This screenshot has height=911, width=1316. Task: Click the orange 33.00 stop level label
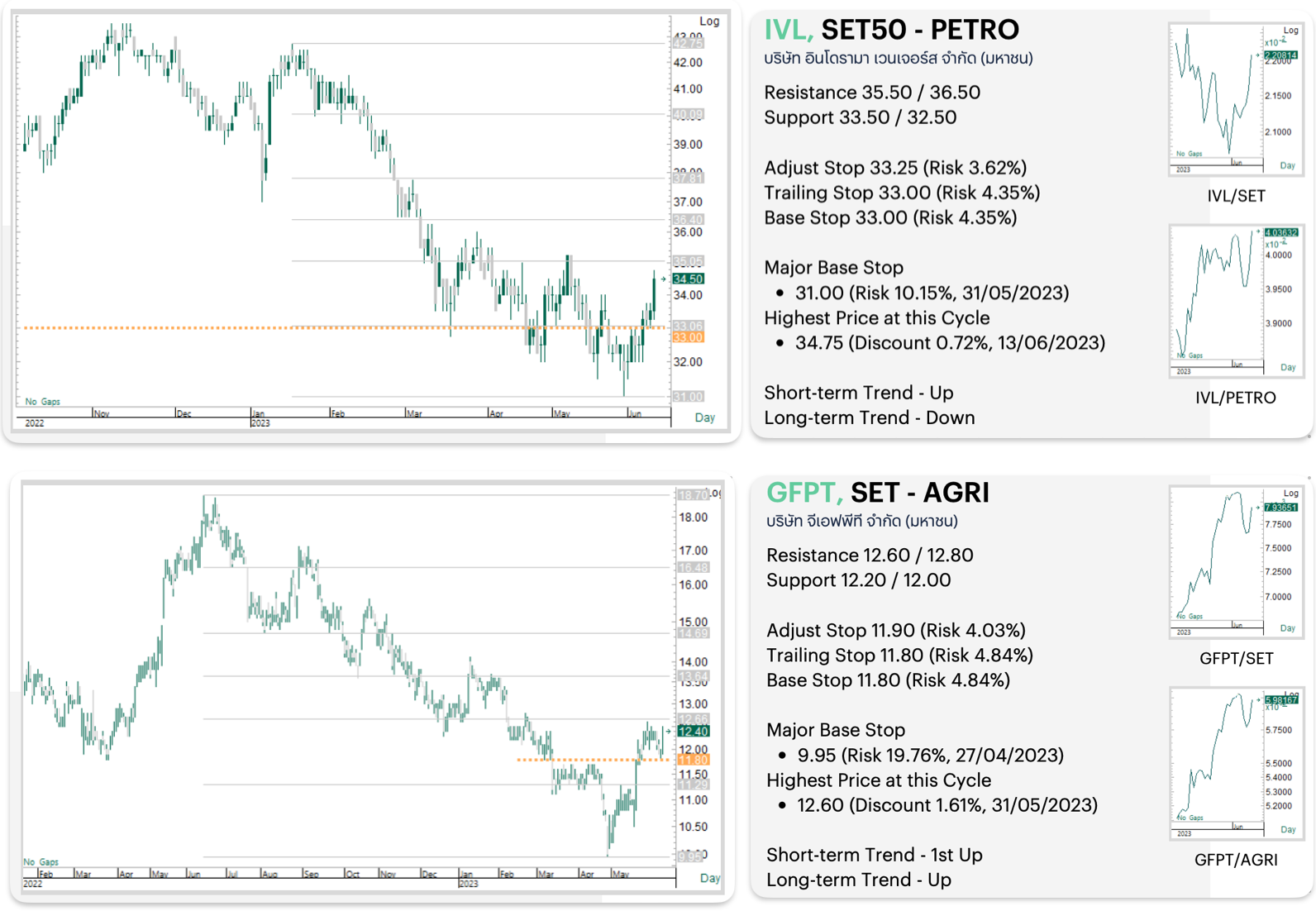tap(689, 337)
